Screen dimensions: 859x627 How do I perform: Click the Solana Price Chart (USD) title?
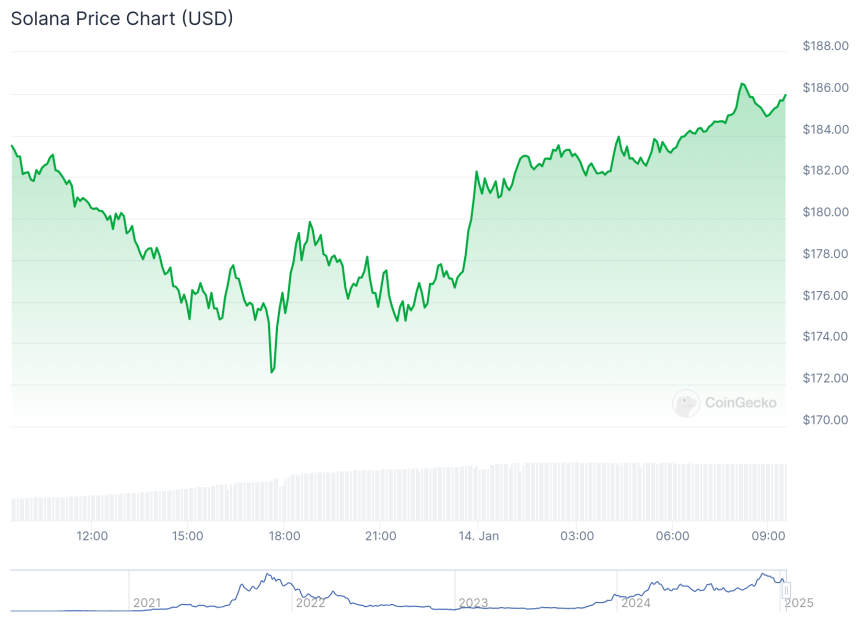click(122, 19)
